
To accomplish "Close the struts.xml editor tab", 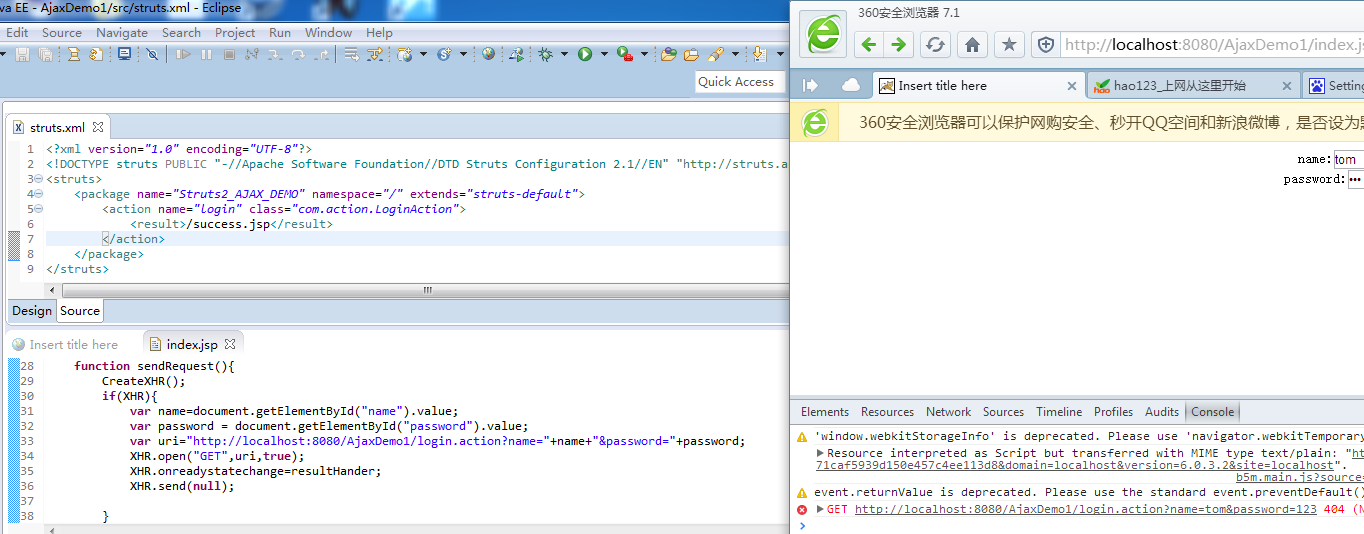I will point(98,127).
